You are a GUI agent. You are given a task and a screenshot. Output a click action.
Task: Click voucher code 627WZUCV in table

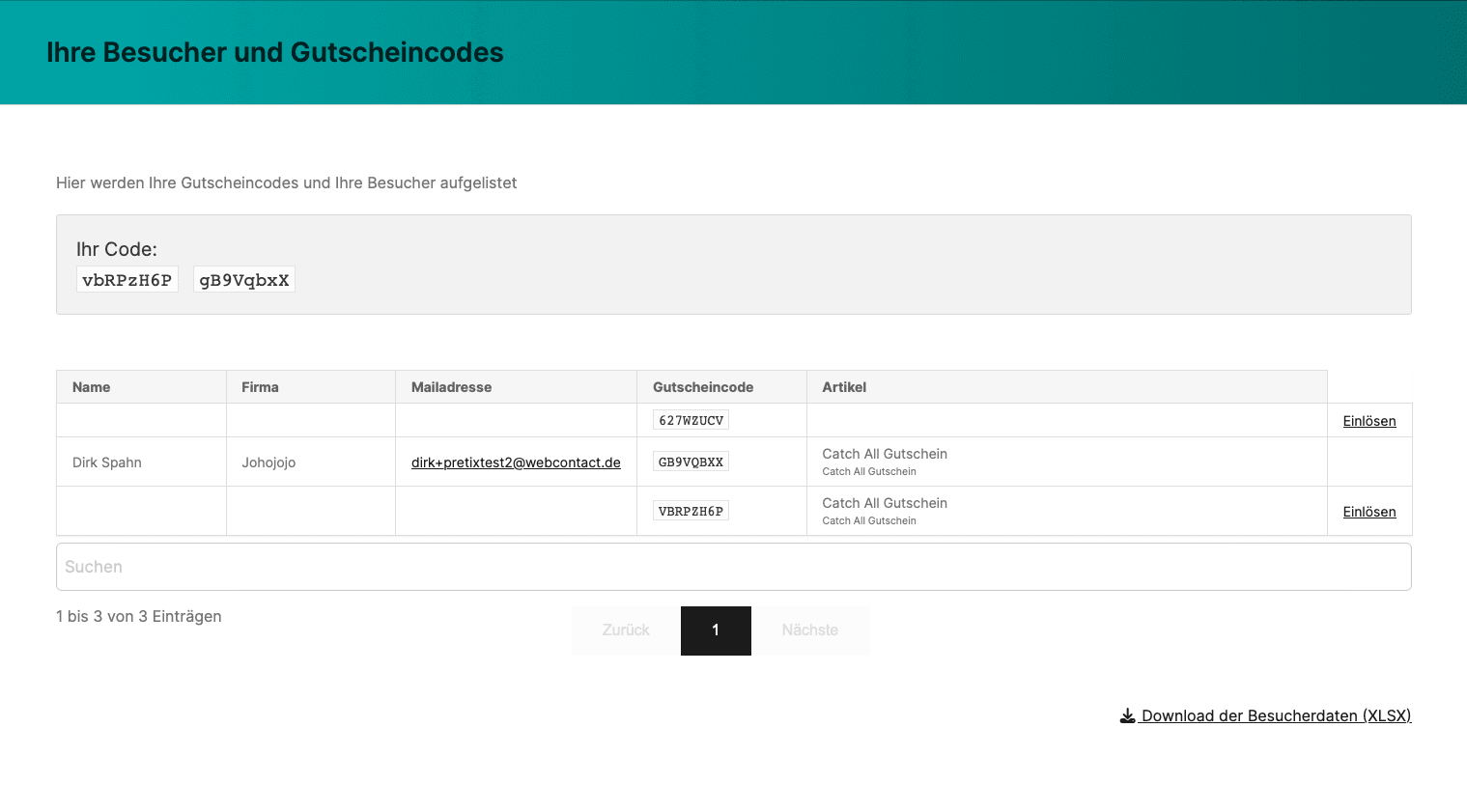tap(691, 421)
